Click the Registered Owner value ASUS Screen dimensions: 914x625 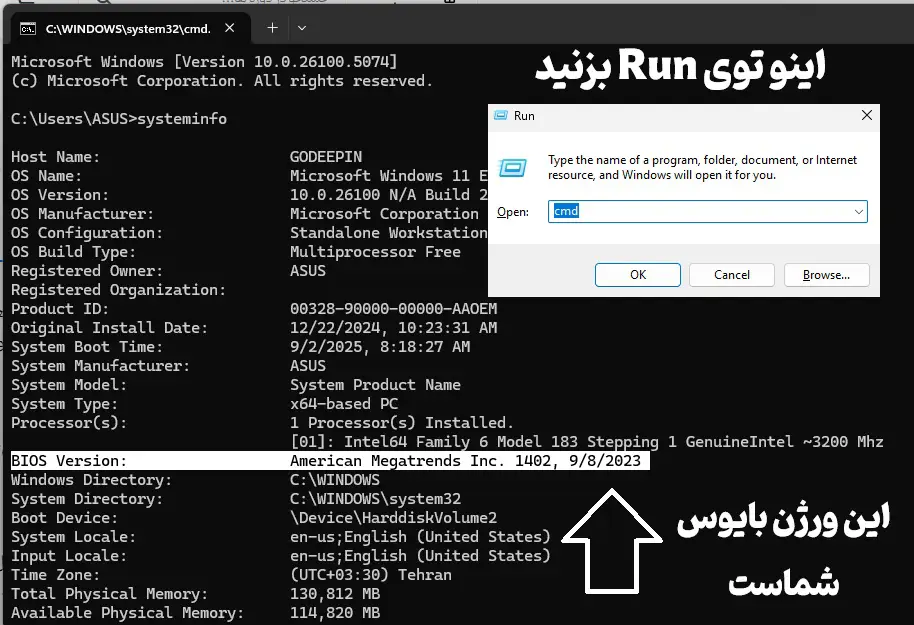(308, 271)
